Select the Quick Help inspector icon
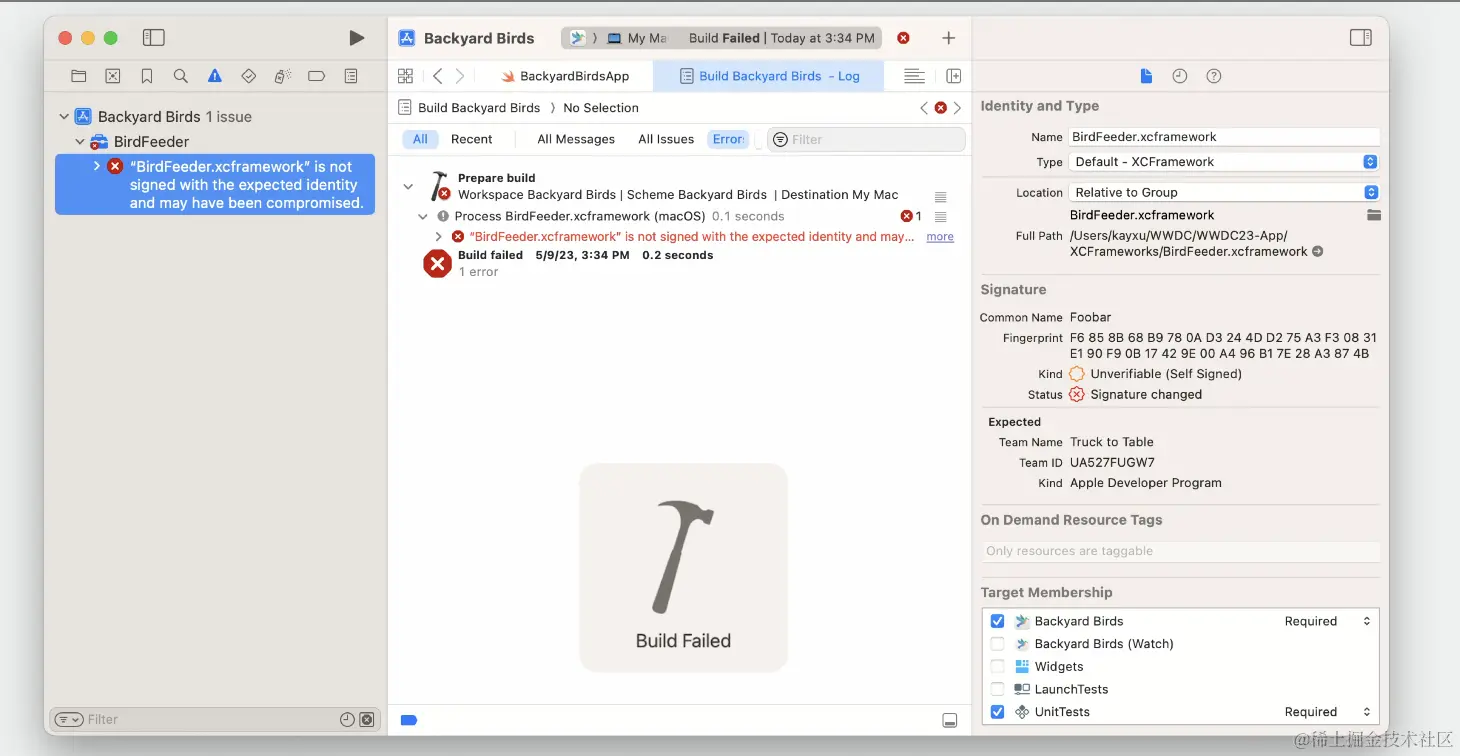Screen dimensions: 1460x756 coord(1214,76)
